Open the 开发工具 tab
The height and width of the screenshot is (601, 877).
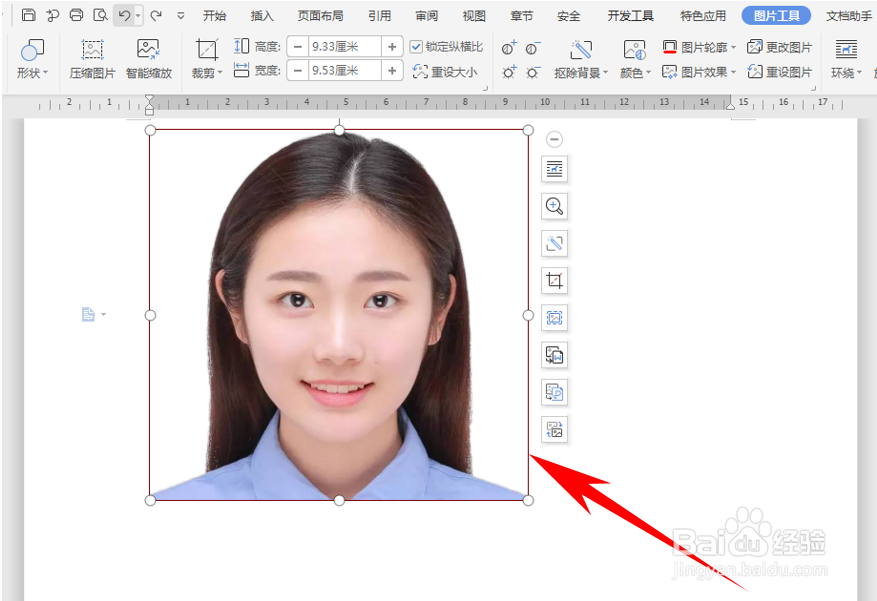pyautogui.click(x=630, y=16)
